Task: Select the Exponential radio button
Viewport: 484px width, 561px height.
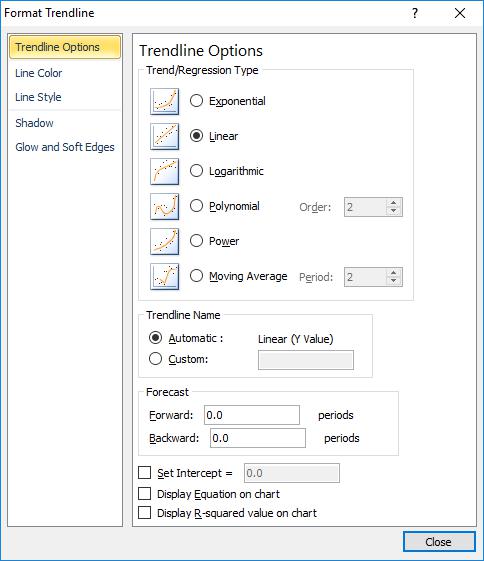Action: (196, 101)
